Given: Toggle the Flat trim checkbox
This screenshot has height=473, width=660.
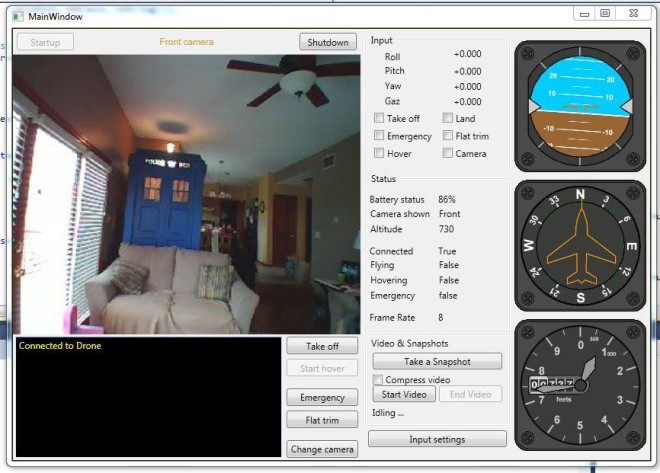Looking at the screenshot, I should point(447,136).
